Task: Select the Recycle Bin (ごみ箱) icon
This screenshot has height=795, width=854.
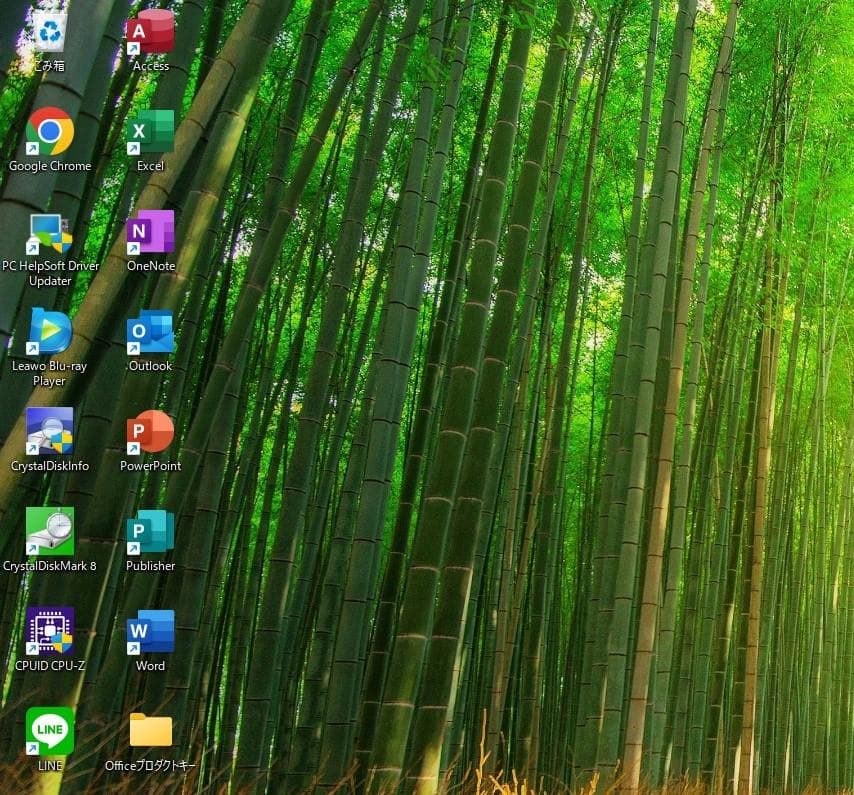Action: 49,31
